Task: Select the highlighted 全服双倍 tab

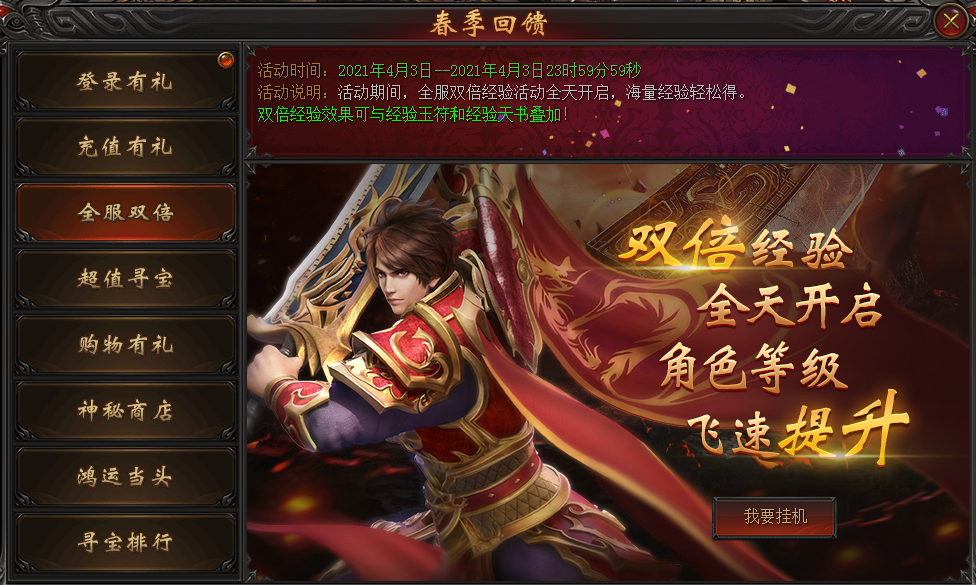Action: tap(125, 213)
